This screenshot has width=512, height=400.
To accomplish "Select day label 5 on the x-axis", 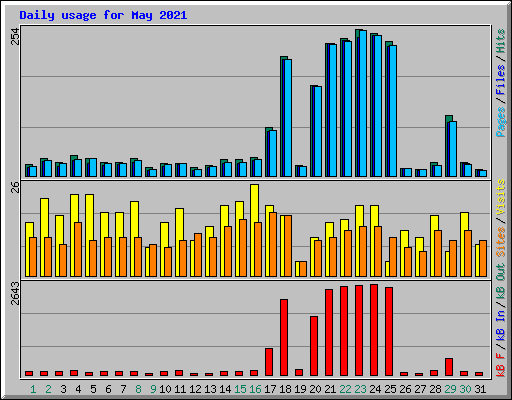I will click(93, 389).
